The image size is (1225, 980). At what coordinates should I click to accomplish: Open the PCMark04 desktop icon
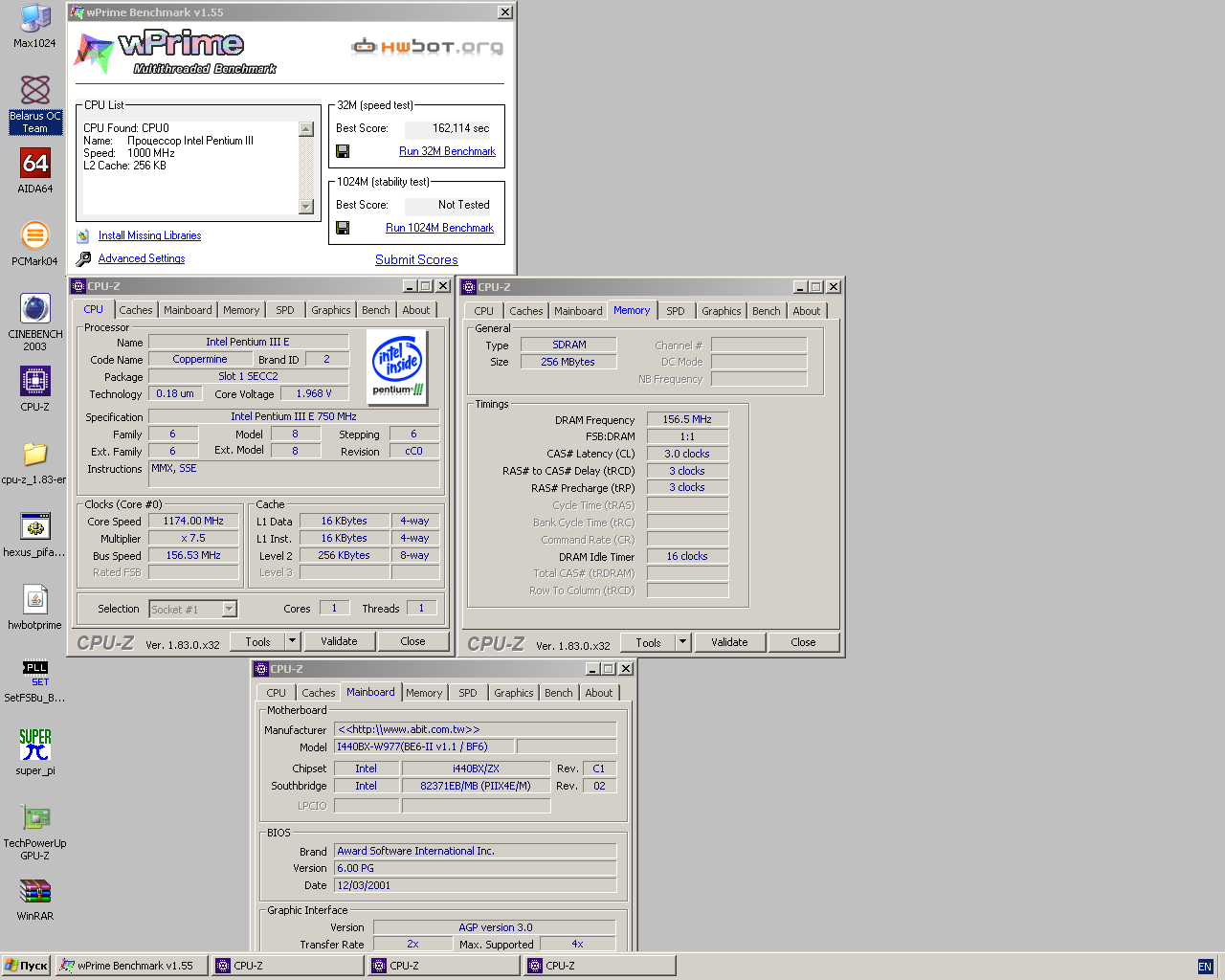[34, 243]
